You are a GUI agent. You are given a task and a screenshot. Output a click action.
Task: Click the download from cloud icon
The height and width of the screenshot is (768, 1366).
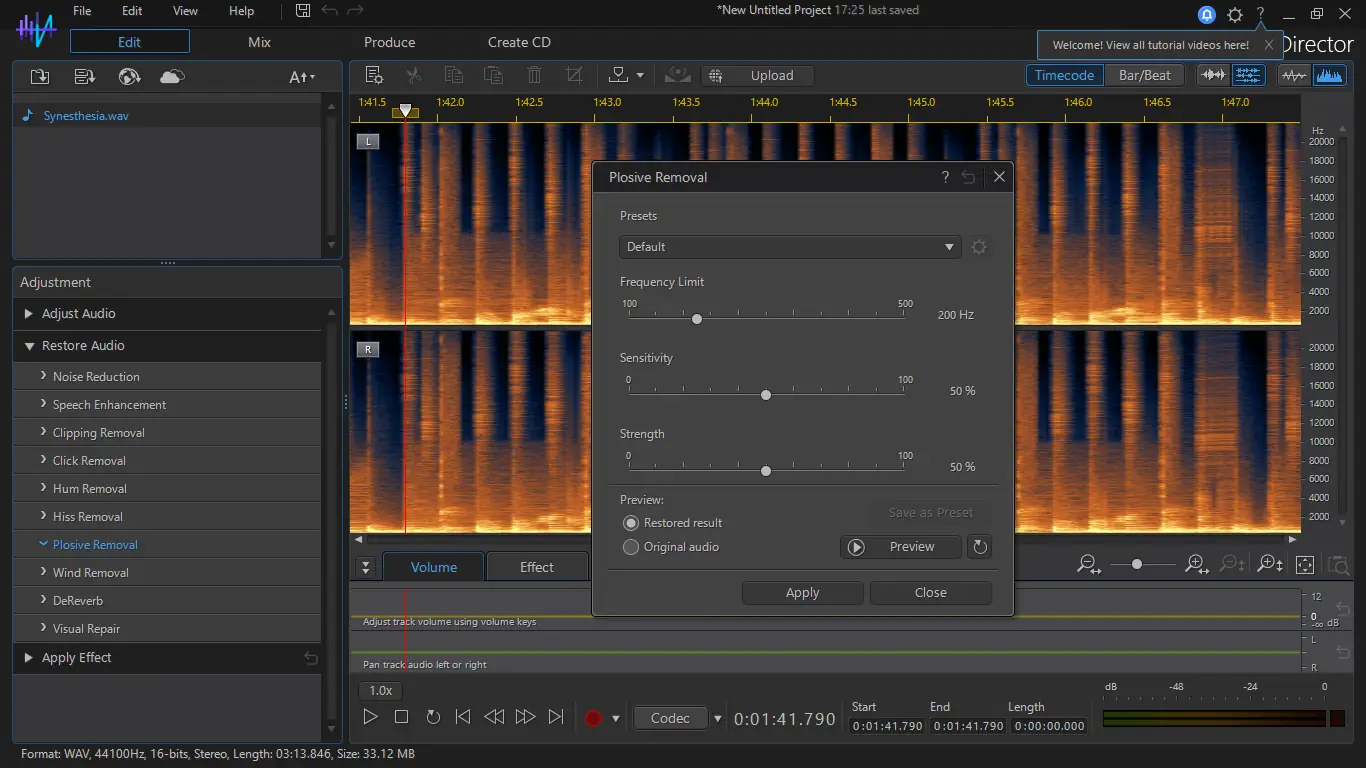click(x=172, y=77)
